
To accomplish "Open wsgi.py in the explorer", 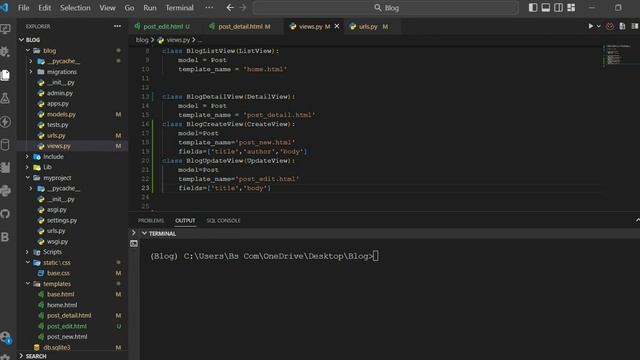I will 57,241.
